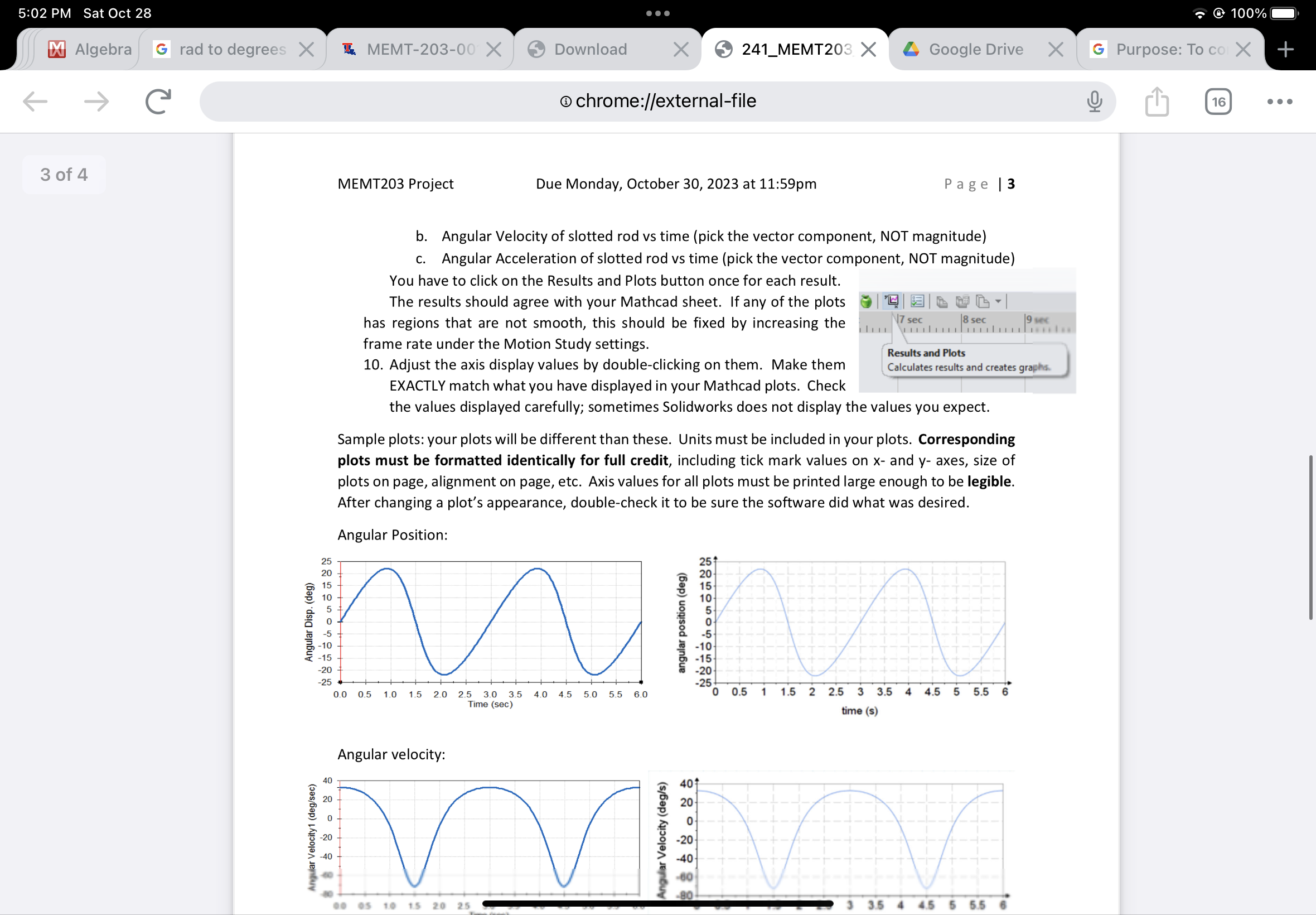
Task: Navigate back to the previous page
Action: (x=35, y=102)
